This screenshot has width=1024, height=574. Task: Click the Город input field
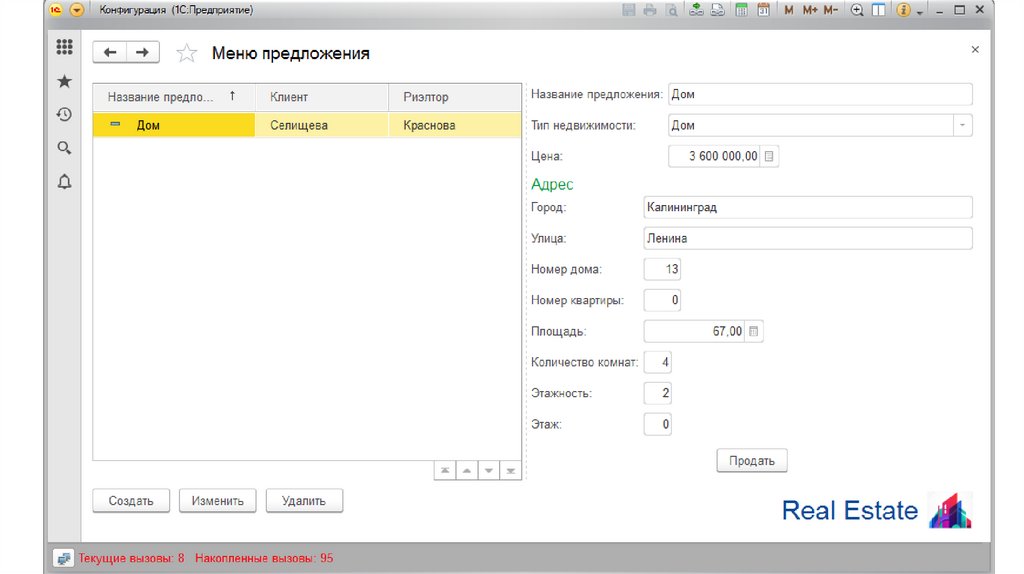(808, 208)
